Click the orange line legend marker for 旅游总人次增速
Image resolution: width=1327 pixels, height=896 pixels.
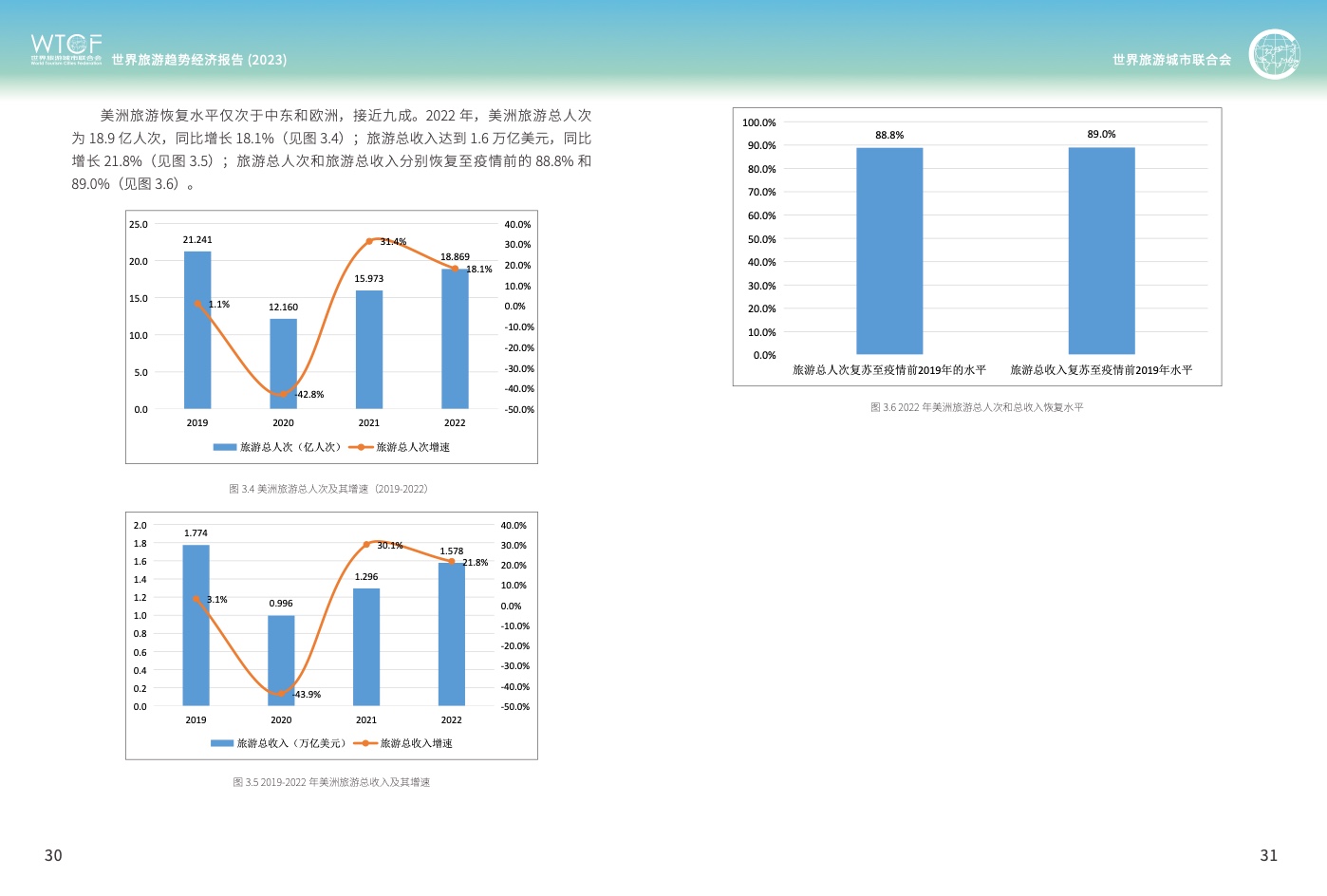click(x=361, y=447)
